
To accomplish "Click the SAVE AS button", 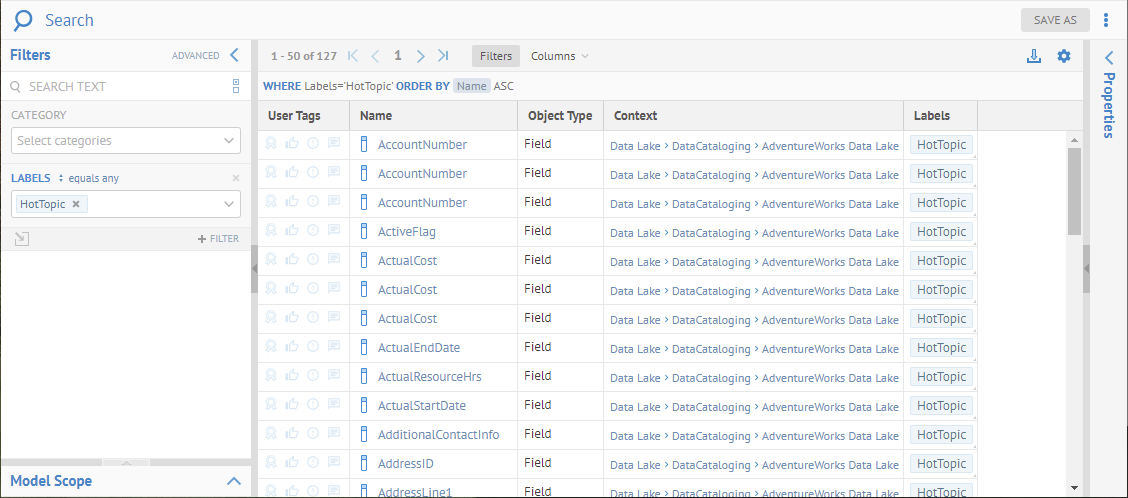I will coord(1055,20).
